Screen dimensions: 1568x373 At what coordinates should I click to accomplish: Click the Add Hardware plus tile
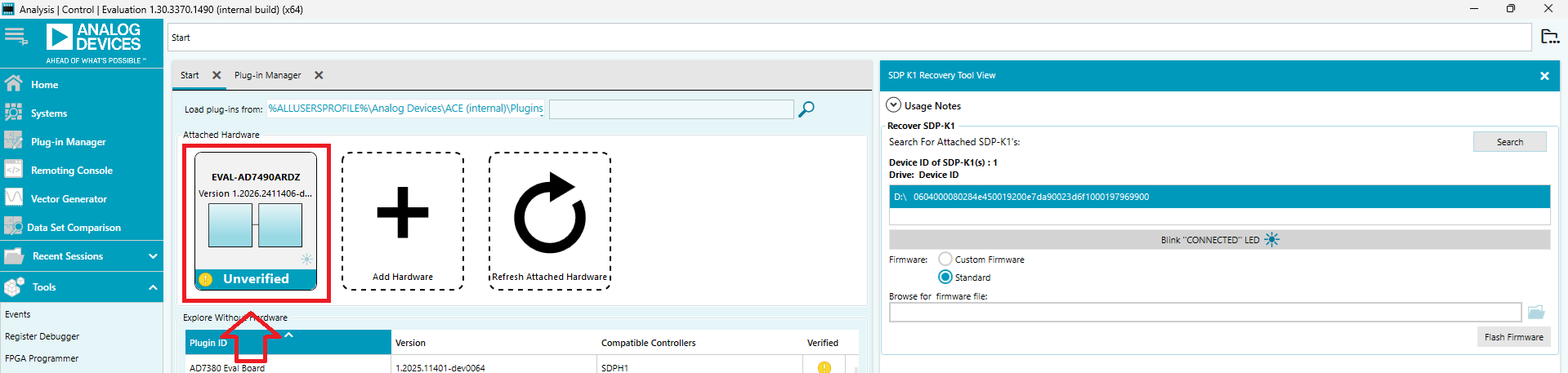click(403, 220)
